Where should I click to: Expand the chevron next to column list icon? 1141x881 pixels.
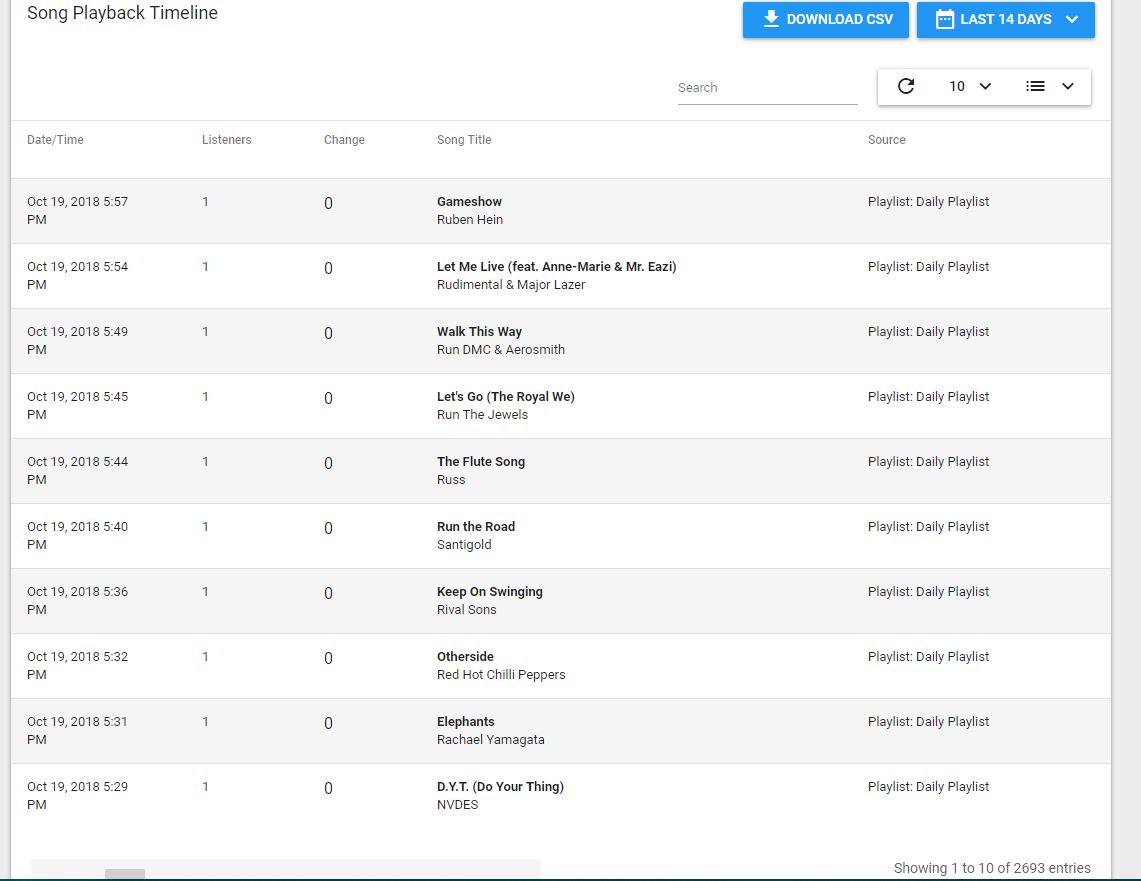[x=1068, y=87]
